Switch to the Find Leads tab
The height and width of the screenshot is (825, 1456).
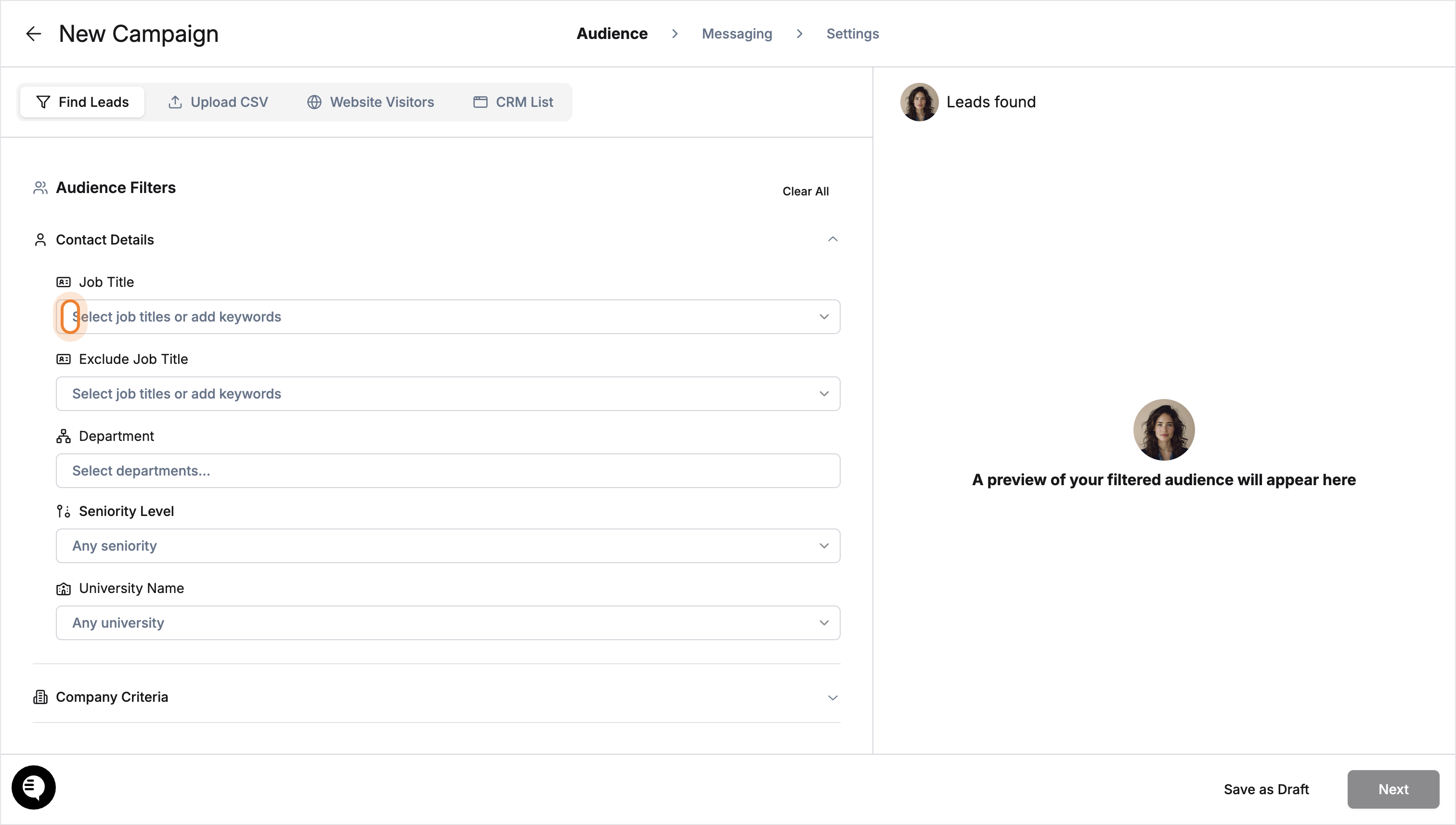tap(82, 102)
